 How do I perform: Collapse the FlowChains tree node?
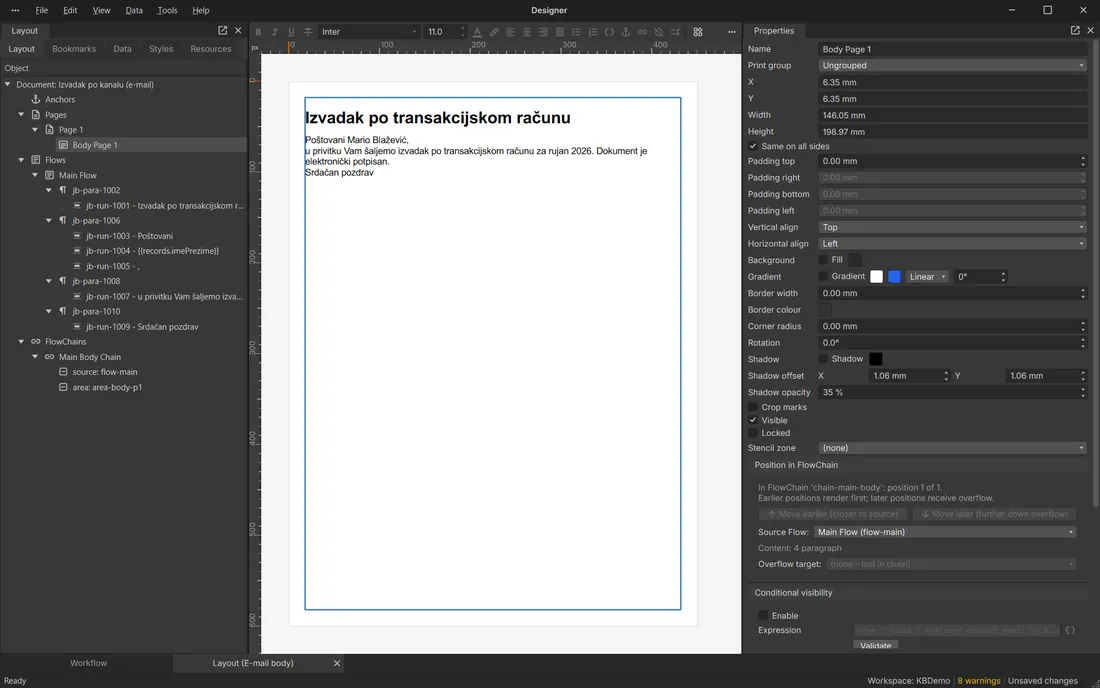[21, 342]
